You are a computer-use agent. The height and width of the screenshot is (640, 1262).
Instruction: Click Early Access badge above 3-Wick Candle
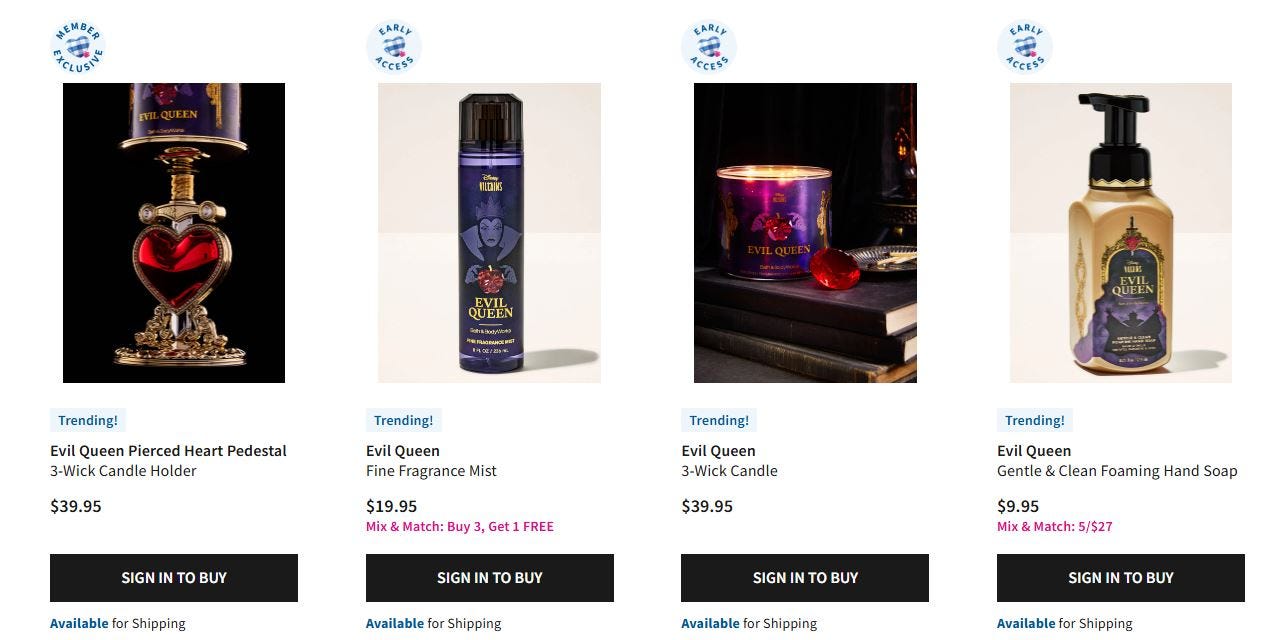tap(709, 47)
